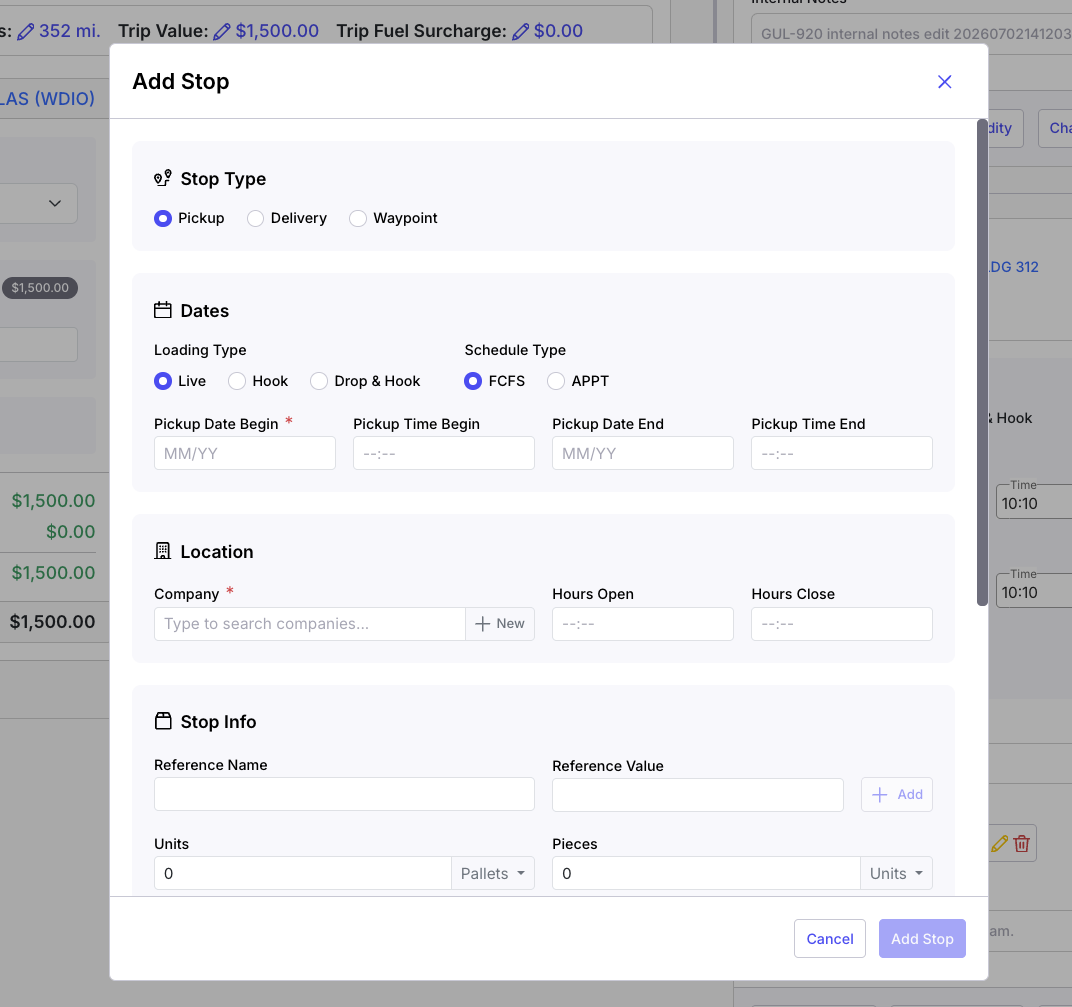Click the dialog vertical scrollbar
The image size is (1072, 1007).
(982, 362)
